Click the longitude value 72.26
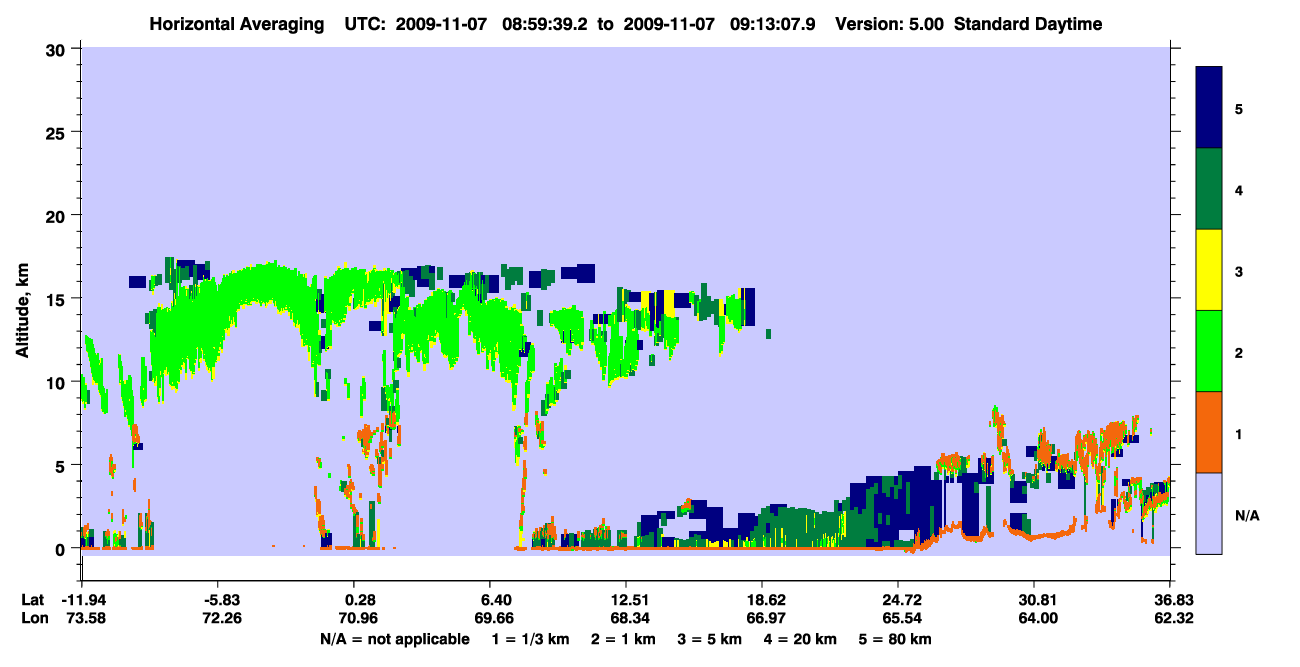This screenshot has height=667, width=1300. (x=222, y=619)
